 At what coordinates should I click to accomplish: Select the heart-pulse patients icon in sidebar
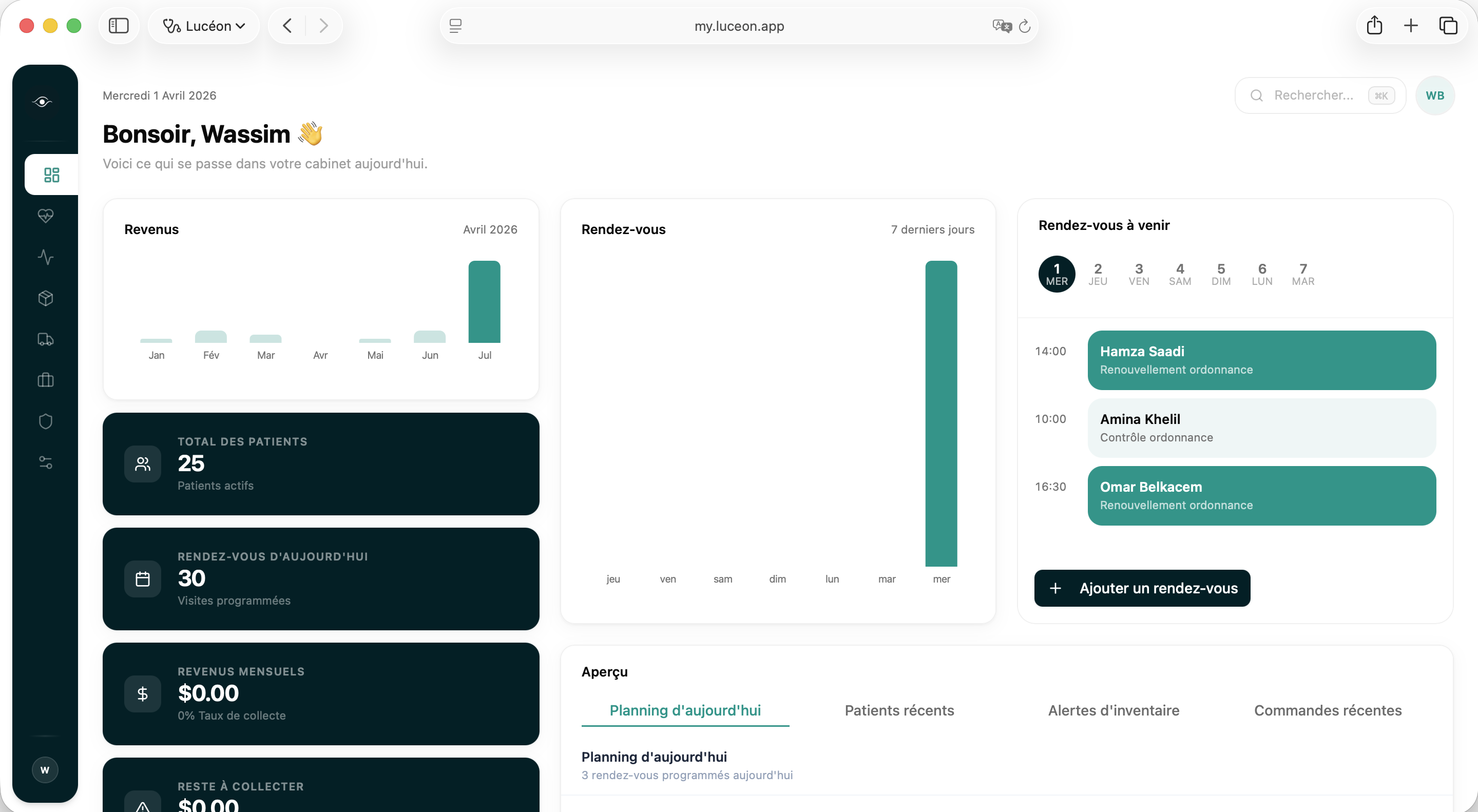(45, 216)
